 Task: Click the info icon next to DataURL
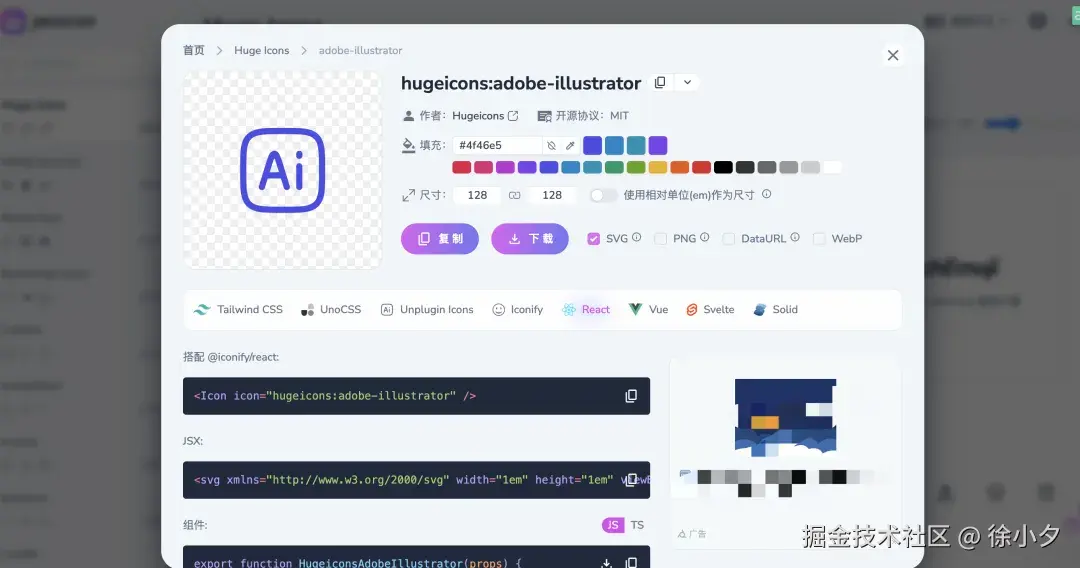(795, 237)
